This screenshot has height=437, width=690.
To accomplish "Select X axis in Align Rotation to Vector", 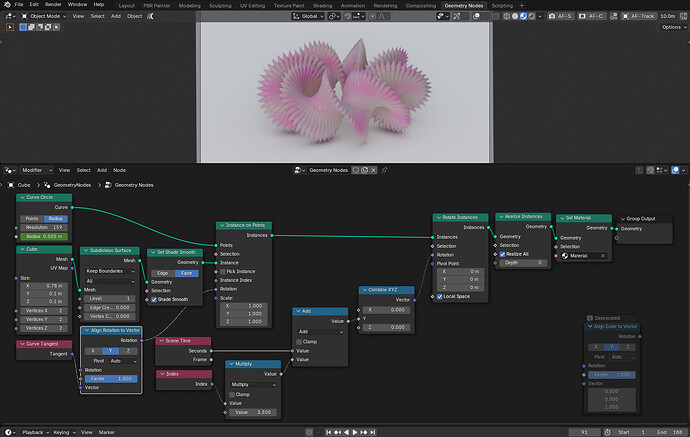I will pos(93,351).
